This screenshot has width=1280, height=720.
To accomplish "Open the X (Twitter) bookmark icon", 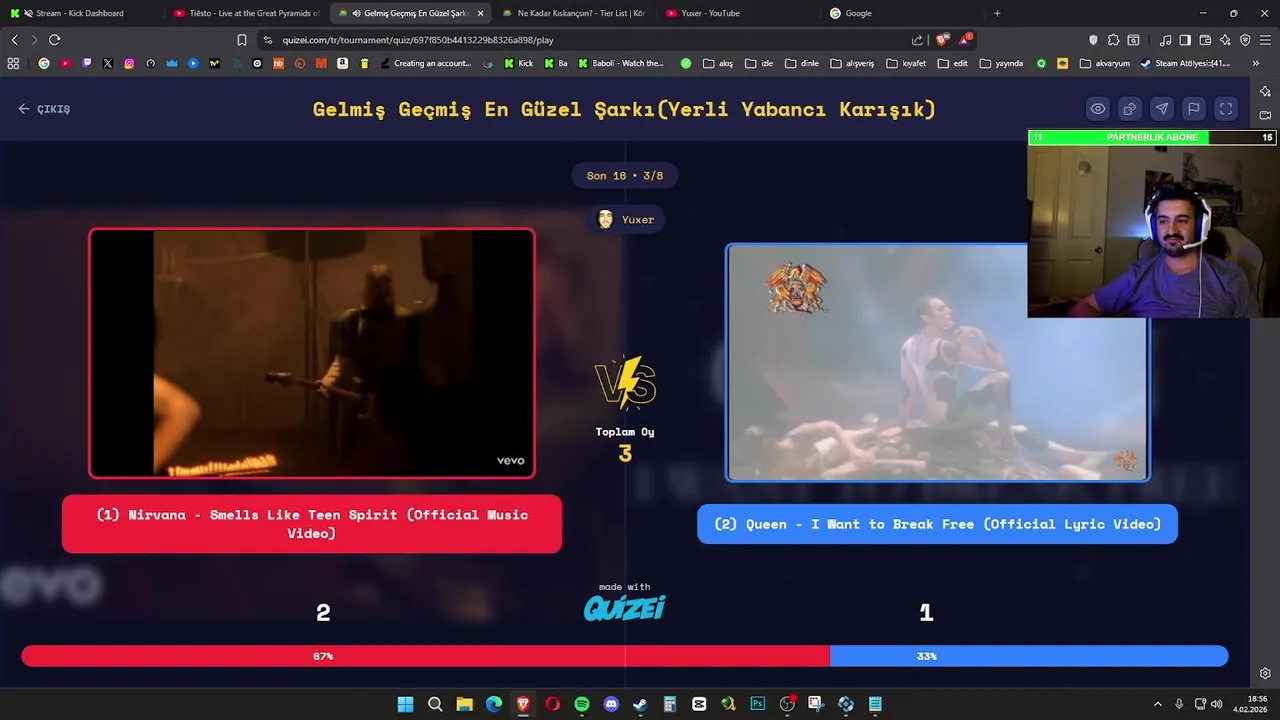I will (x=108, y=63).
